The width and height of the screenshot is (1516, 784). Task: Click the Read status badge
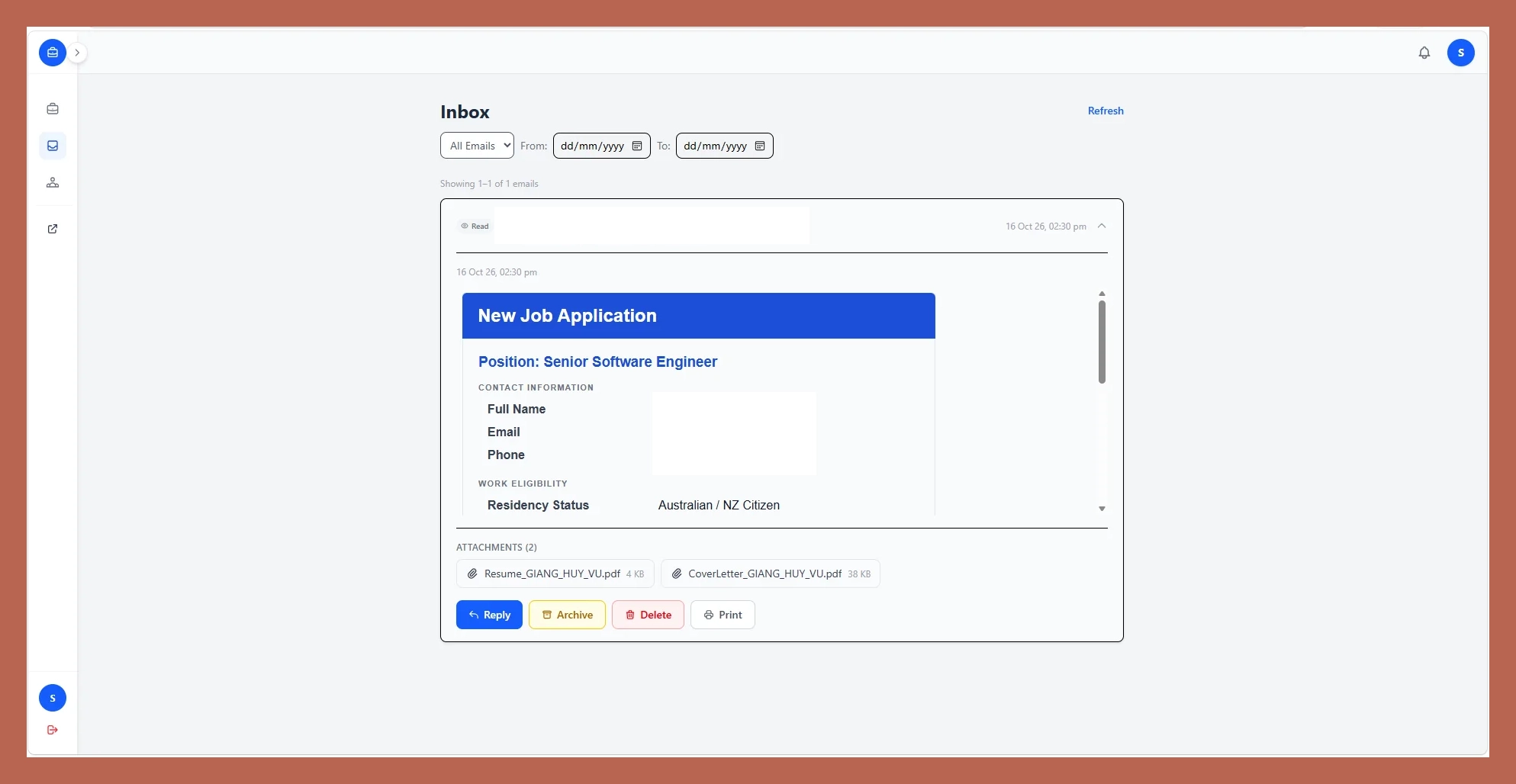point(475,226)
